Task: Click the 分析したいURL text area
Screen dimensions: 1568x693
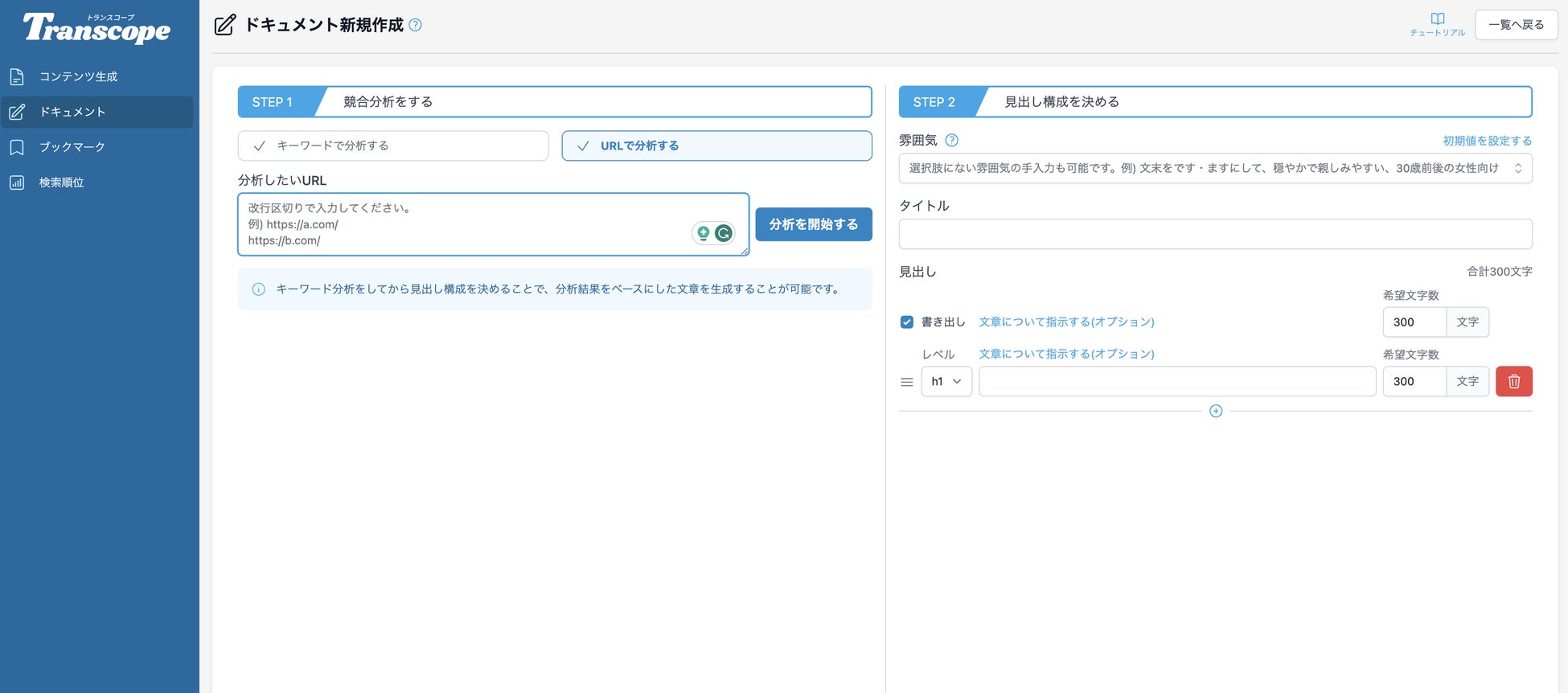Action: click(493, 224)
